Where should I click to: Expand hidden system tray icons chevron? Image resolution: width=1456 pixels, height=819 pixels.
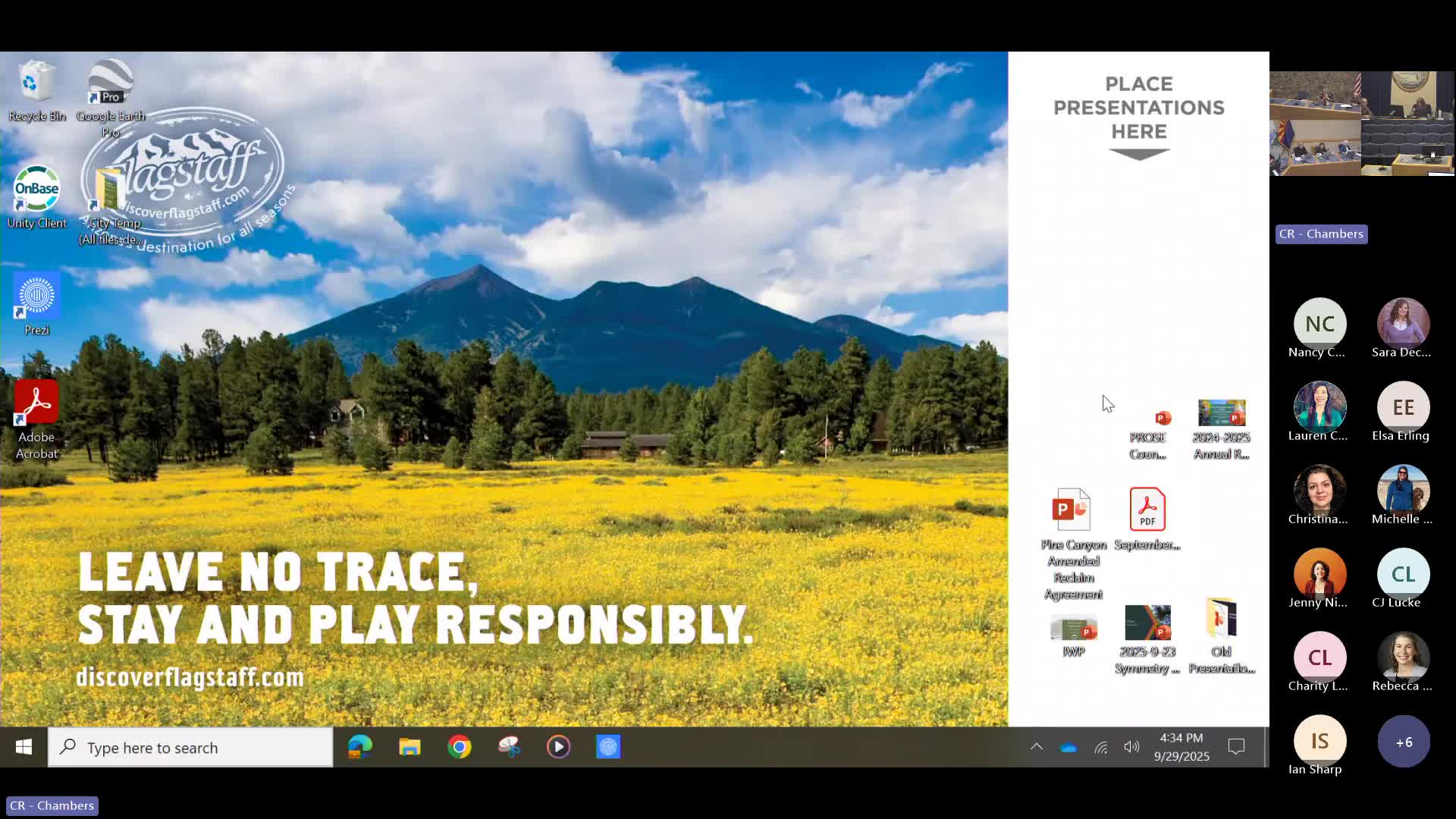click(1036, 747)
